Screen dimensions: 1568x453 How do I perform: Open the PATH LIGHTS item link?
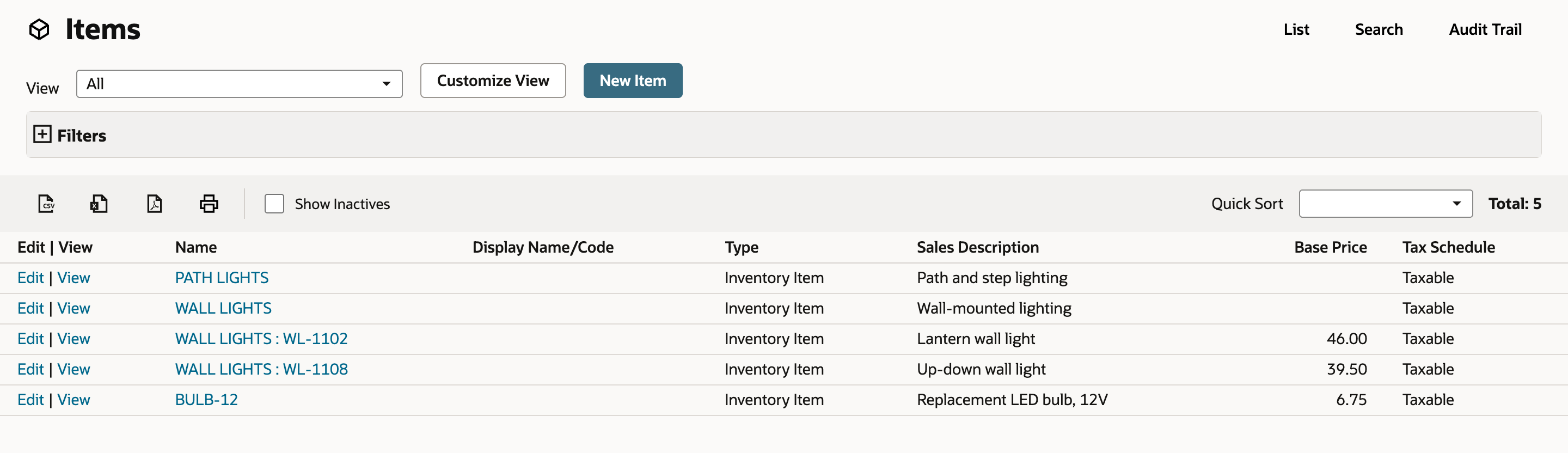[x=222, y=278]
